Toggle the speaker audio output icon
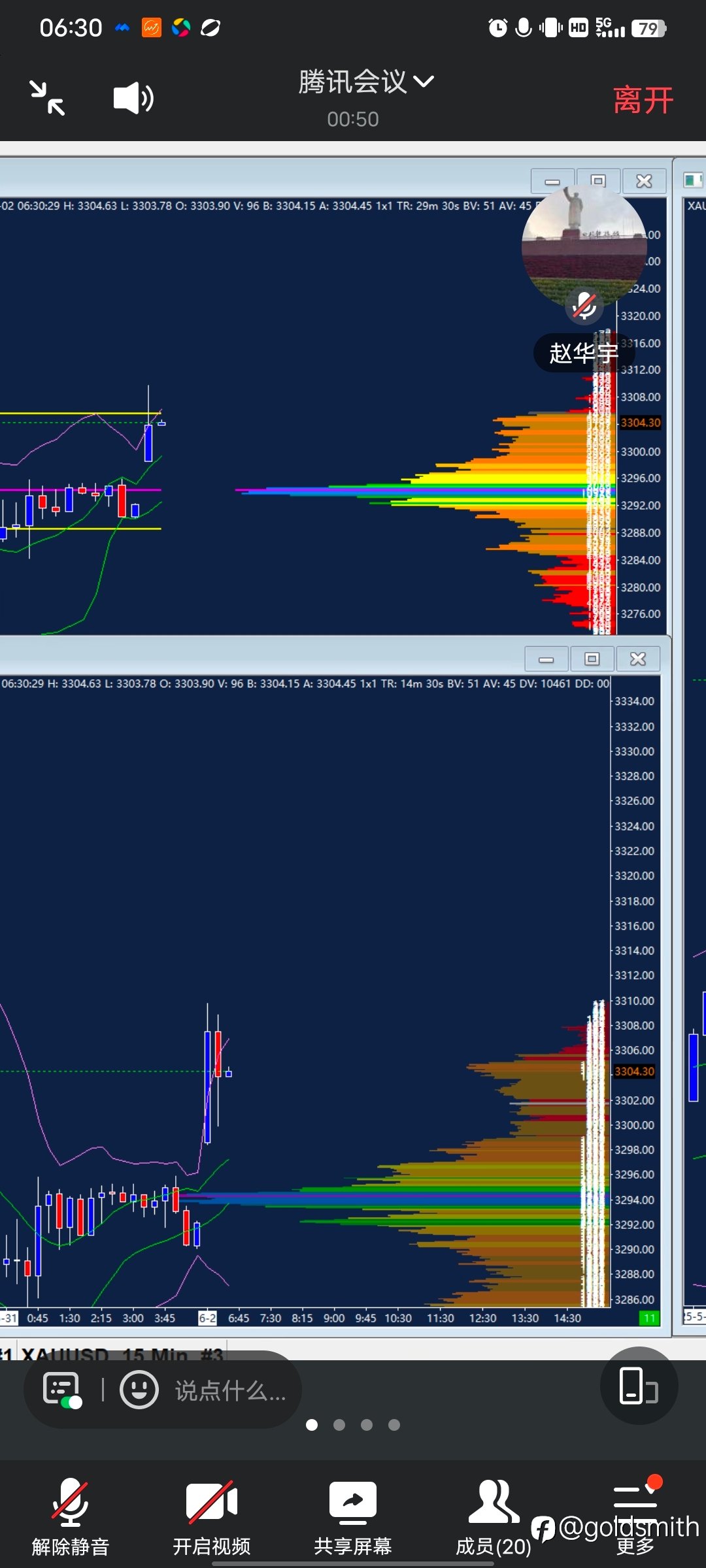The height and width of the screenshot is (1568, 706). tap(133, 99)
